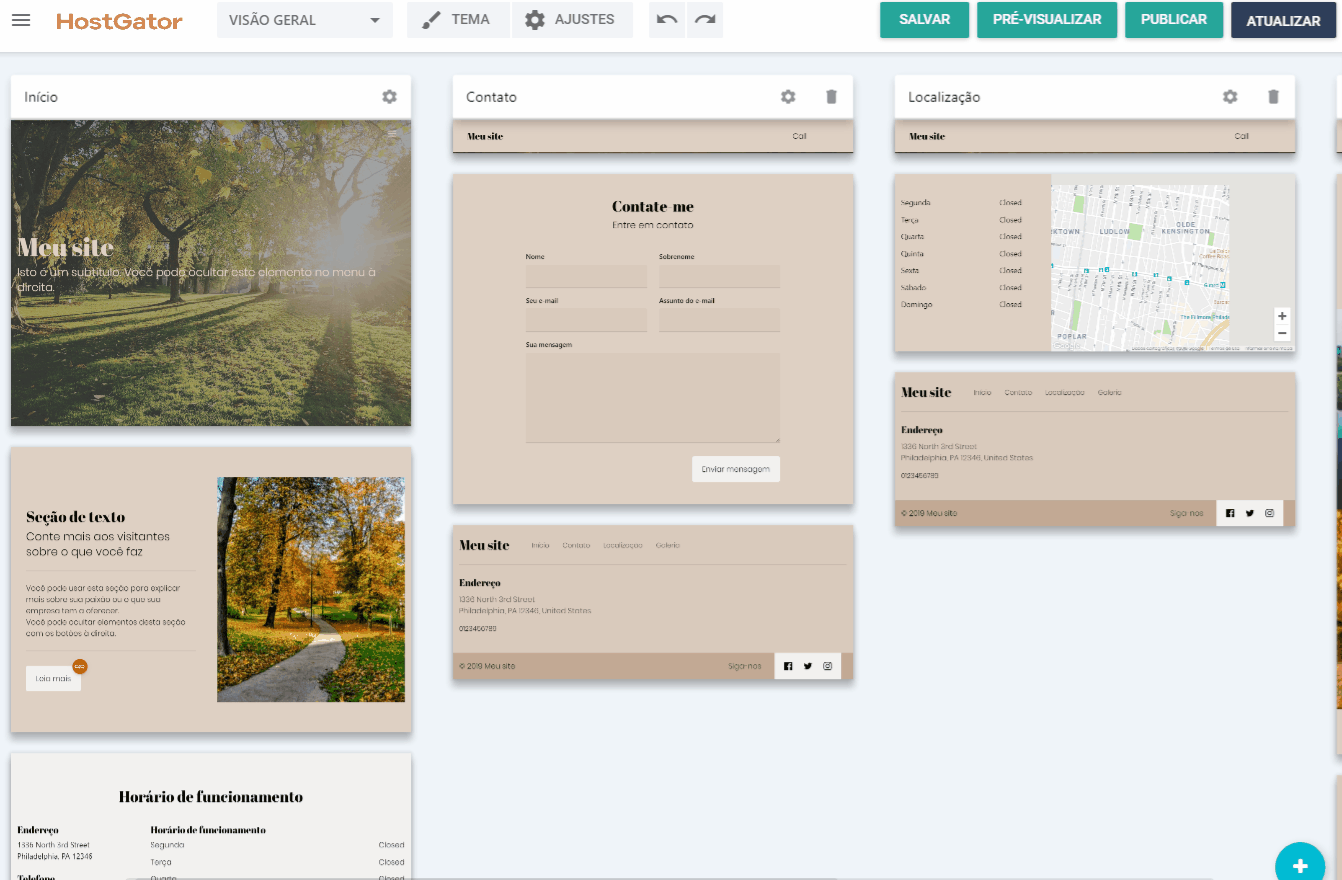Viewport: 1342px width, 880px height.
Task: Select the Meu site hero title
Action: coord(66,248)
